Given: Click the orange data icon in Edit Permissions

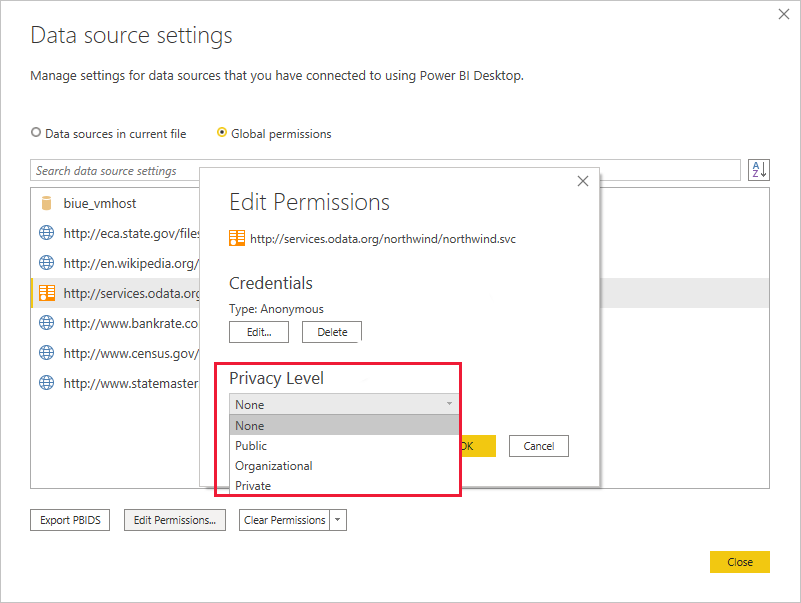Looking at the screenshot, I should [237, 239].
